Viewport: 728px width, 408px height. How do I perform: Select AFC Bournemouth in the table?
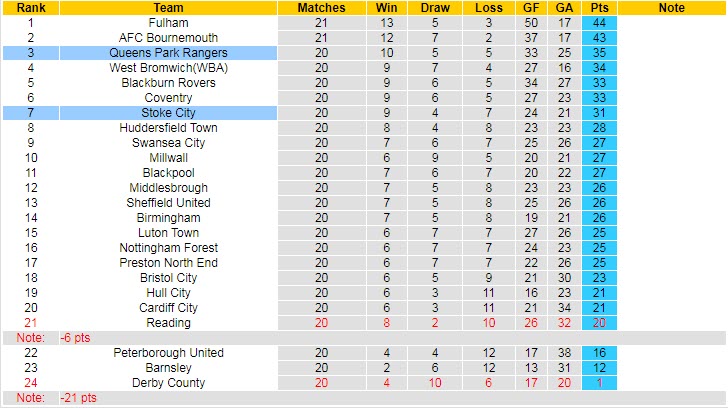[x=167, y=38]
